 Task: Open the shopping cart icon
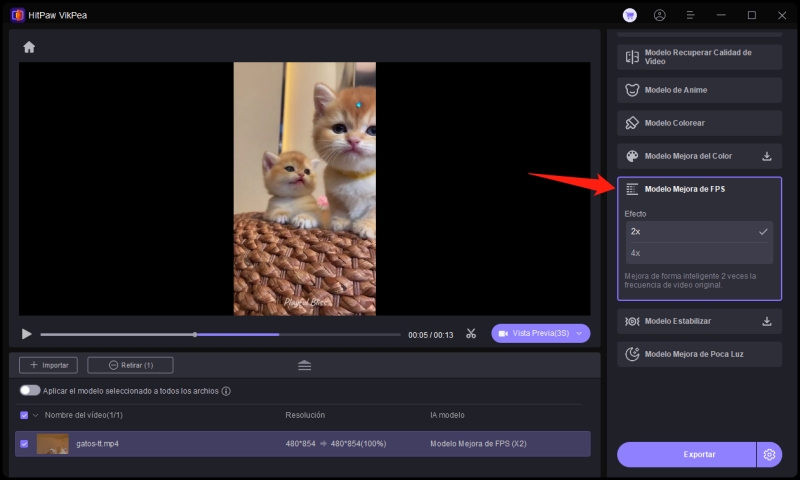click(630, 15)
